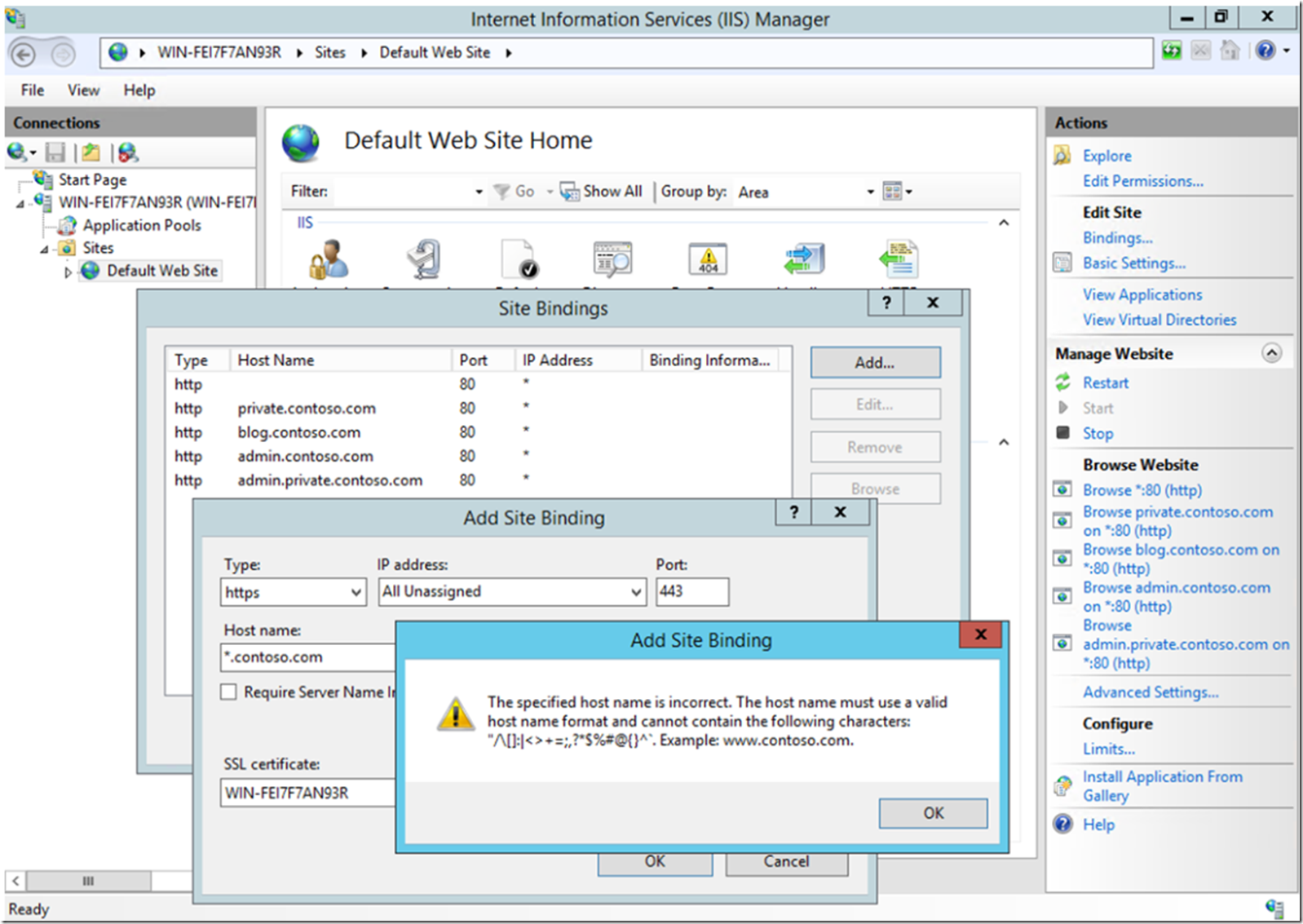Click View Virtual Directories link
The image size is (1303, 924).
coord(1159,320)
